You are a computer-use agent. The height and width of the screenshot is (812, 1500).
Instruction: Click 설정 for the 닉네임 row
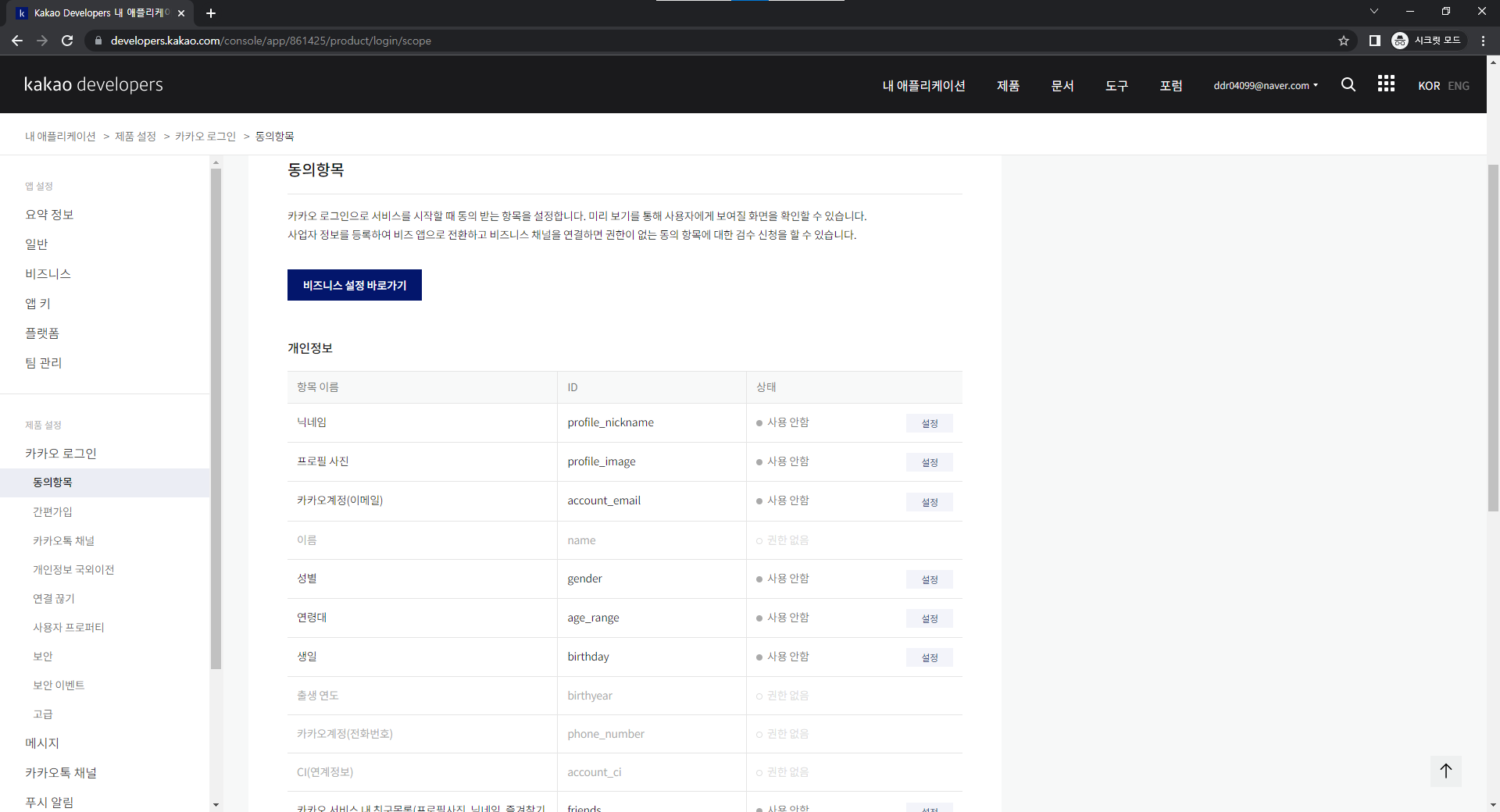930,423
